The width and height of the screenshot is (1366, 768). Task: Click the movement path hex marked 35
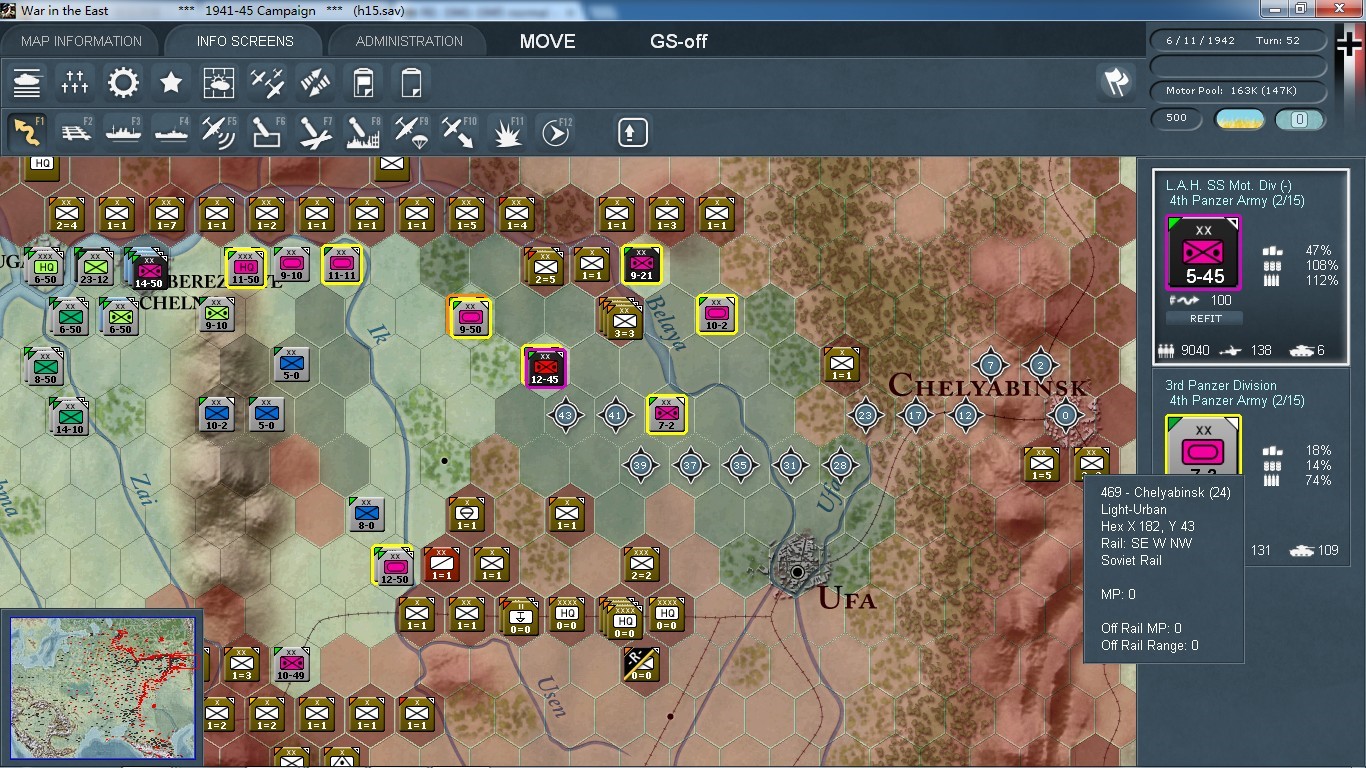pos(740,464)
